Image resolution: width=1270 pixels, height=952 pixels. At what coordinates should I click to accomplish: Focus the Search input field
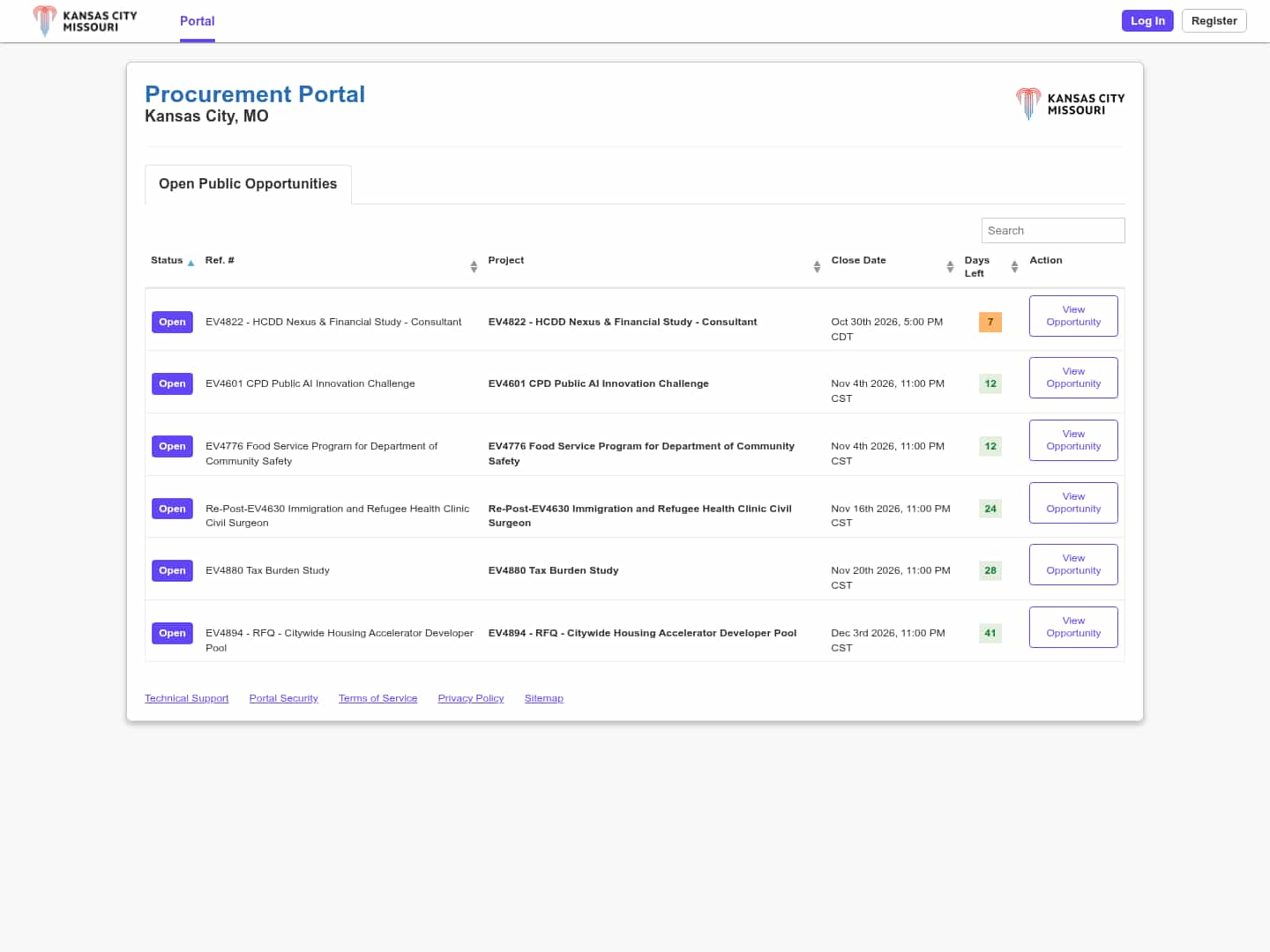pos(1053,231)
